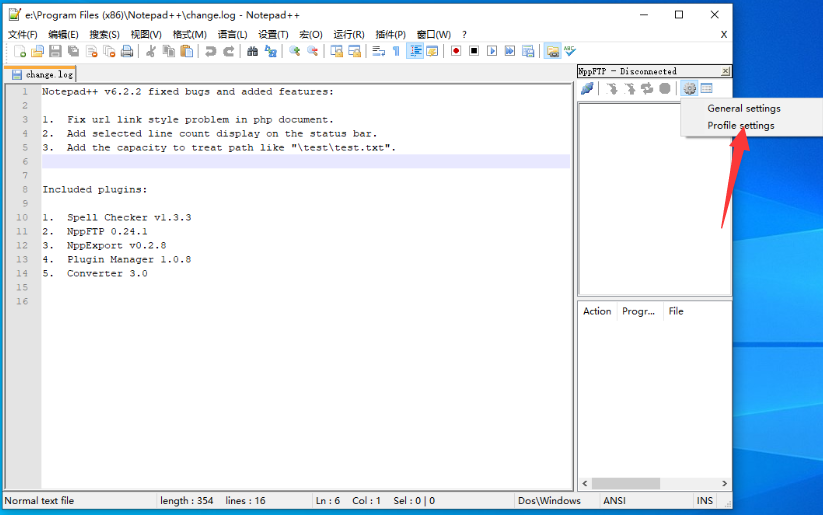Viewport: 823px width, 515px height.
Task: Click the Undo arrow icon
Action: pyautogui.click(x=211, y=51)
